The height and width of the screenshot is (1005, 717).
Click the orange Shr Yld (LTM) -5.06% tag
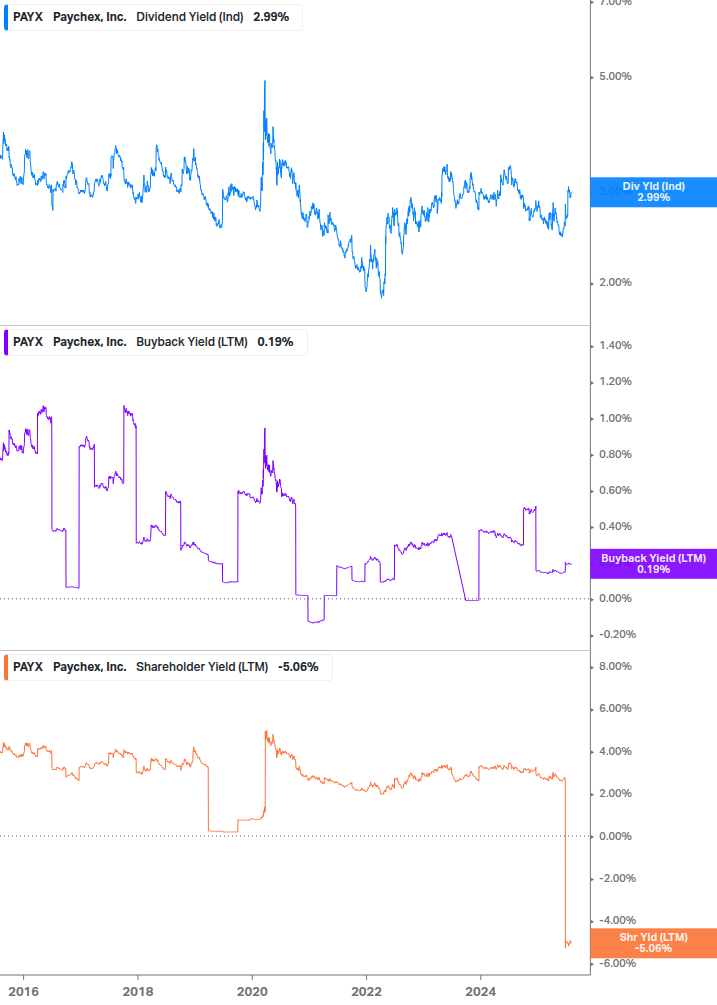tap(654, 943)
